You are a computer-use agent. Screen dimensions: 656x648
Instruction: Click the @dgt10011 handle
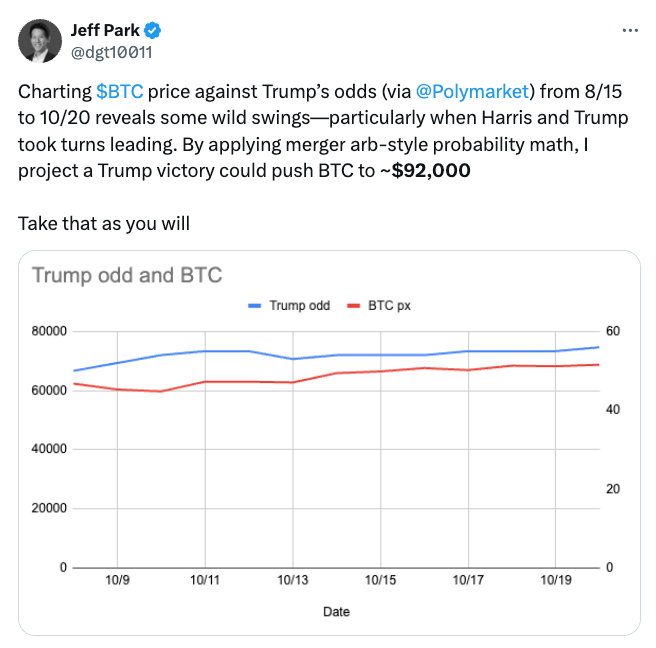111,50
